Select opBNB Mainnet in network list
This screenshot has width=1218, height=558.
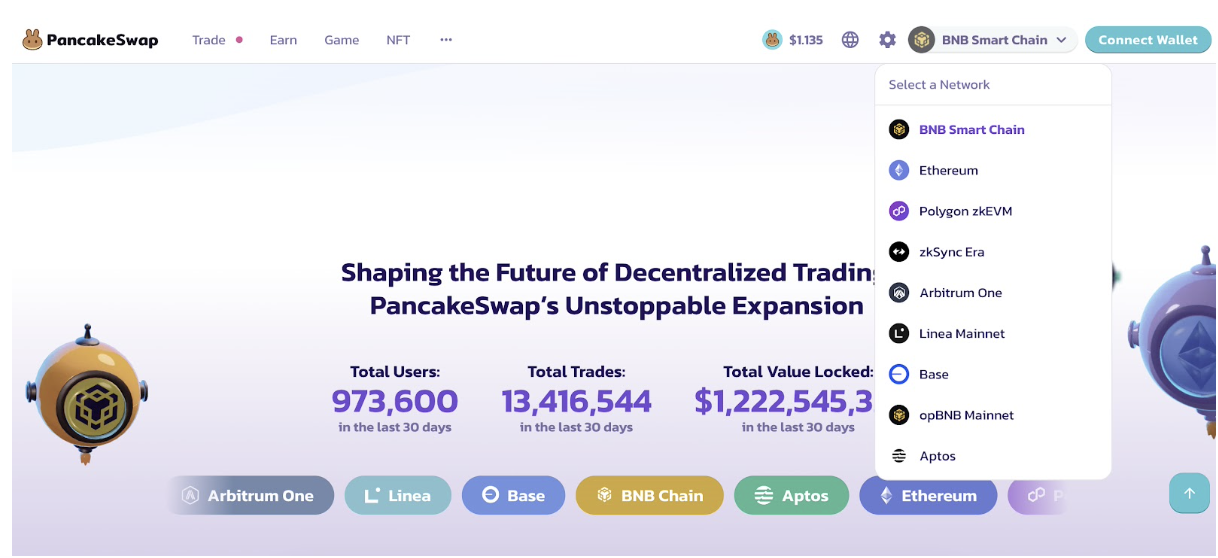(993, 416)
